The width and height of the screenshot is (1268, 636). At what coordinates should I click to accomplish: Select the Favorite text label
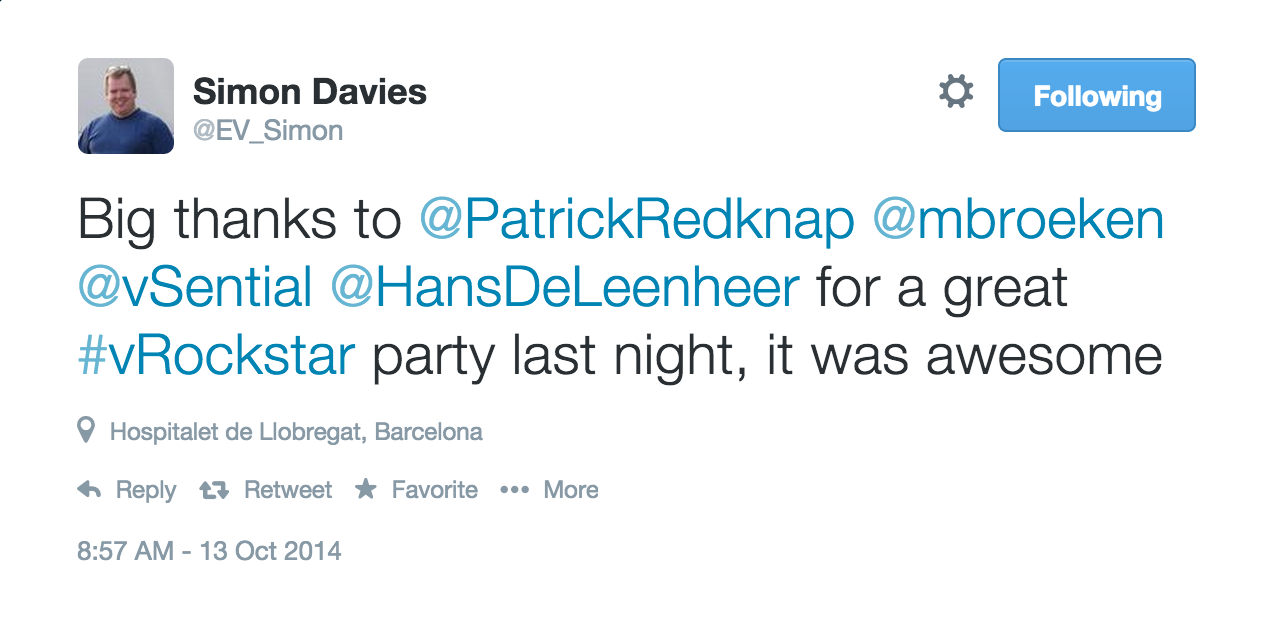tap(435, 490)
